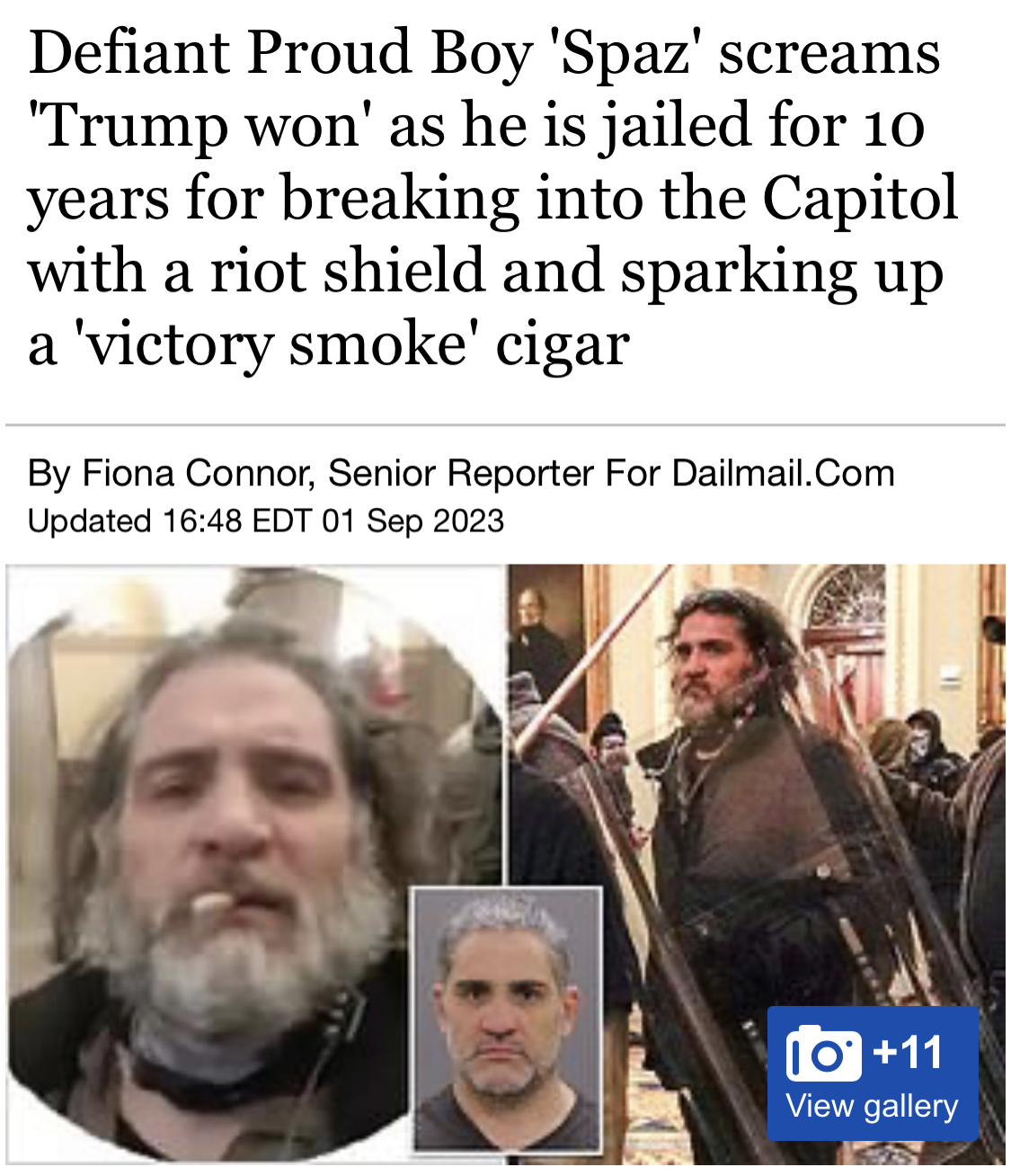Click the camera icon on gallery button
The height and width of the screenshot is (1176, 1011).
pos(823,1053)
